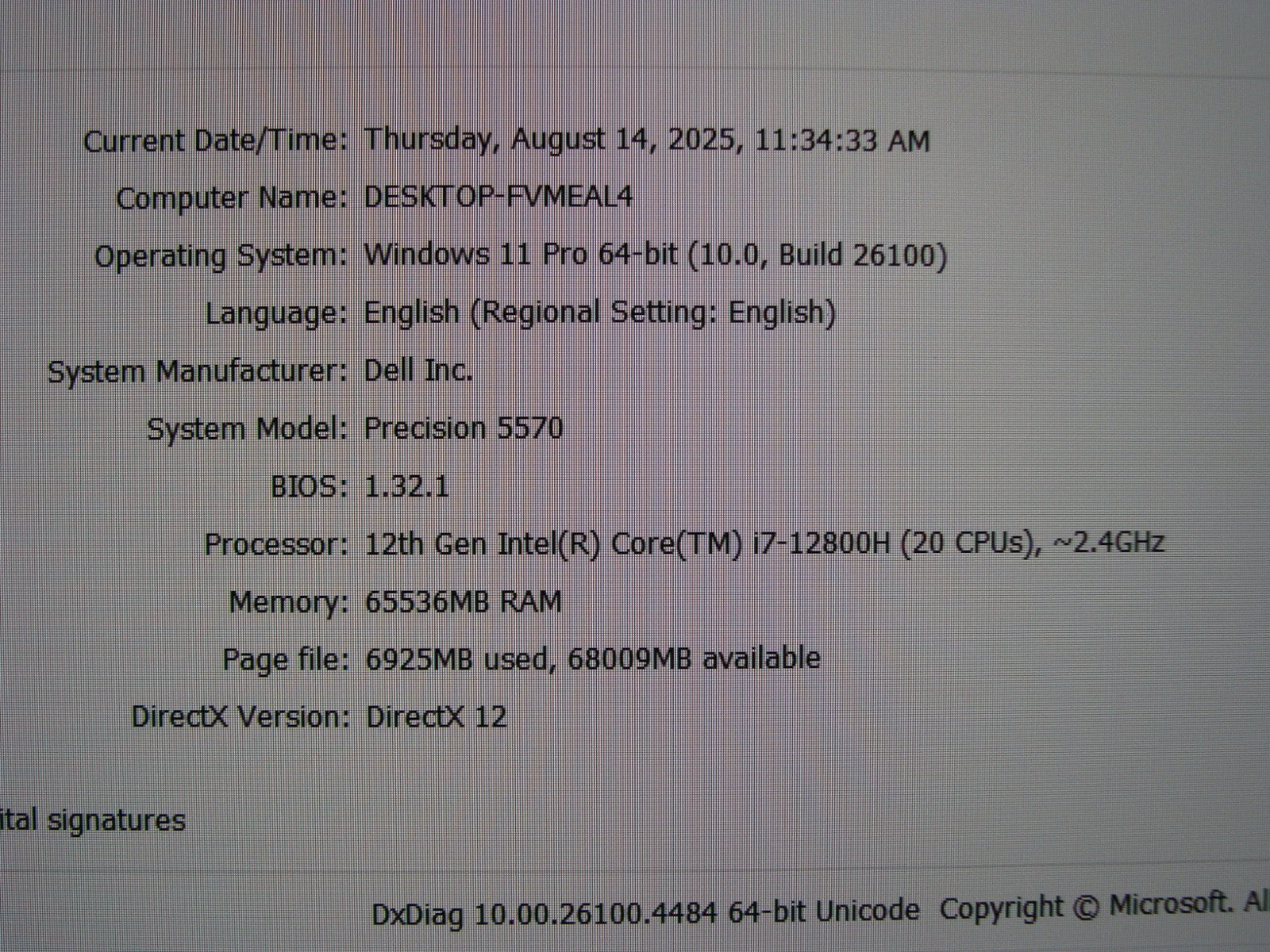
Task: Click the Processor label
Action: [x=275, y=544]
